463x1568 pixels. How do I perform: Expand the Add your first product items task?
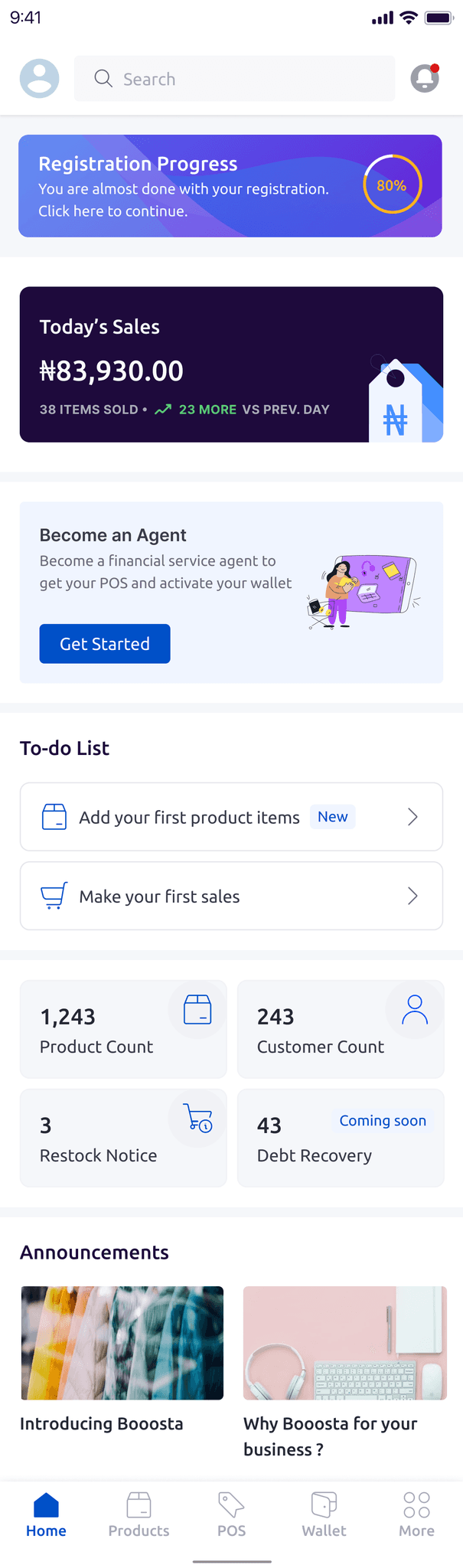tap(413, 817)
